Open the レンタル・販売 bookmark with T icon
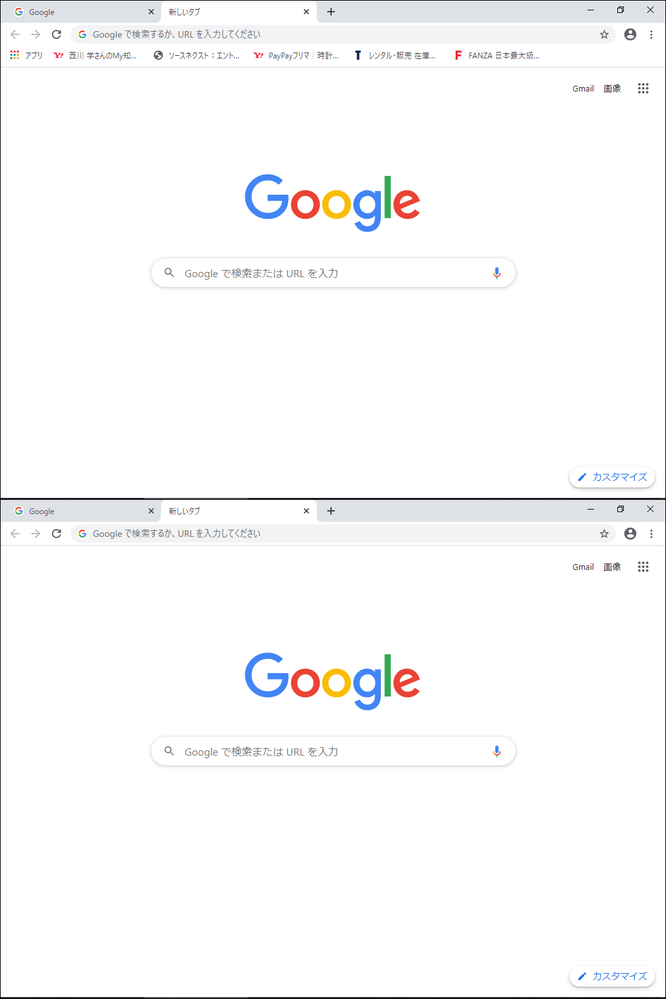Screen dimensions: 666x999 click(395, 55)
